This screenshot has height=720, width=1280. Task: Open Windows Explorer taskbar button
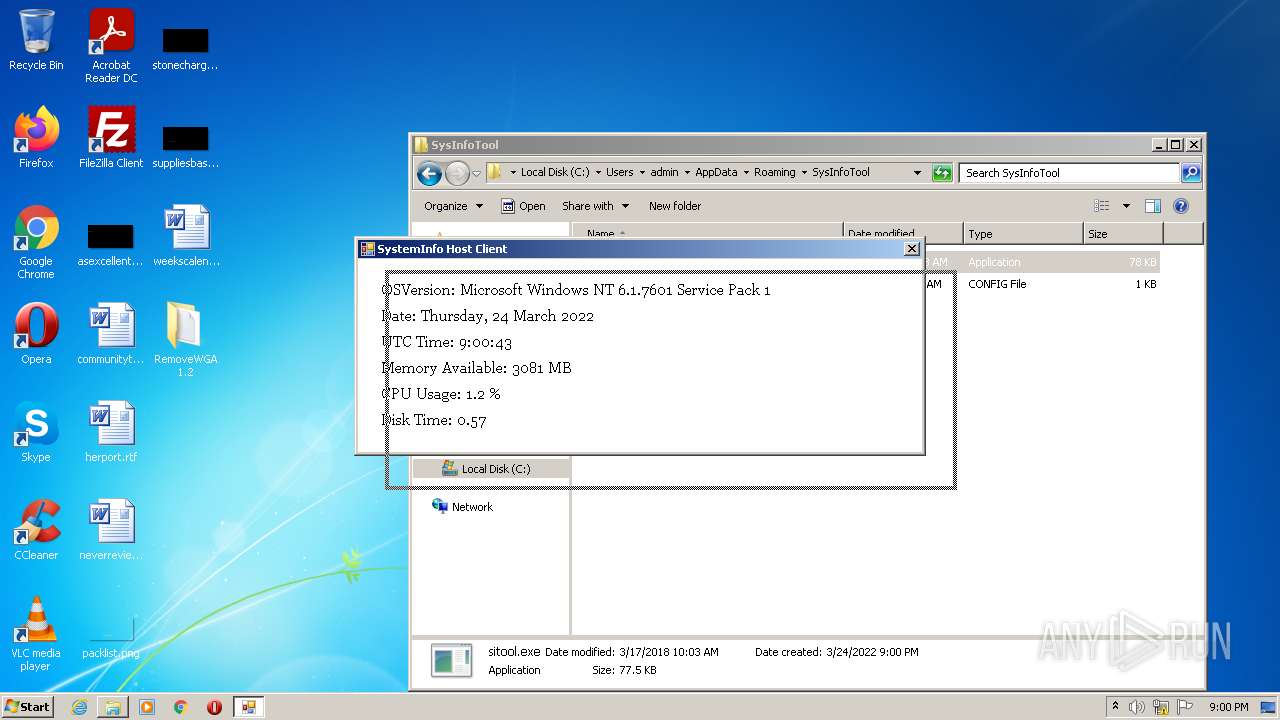(113, 707)
